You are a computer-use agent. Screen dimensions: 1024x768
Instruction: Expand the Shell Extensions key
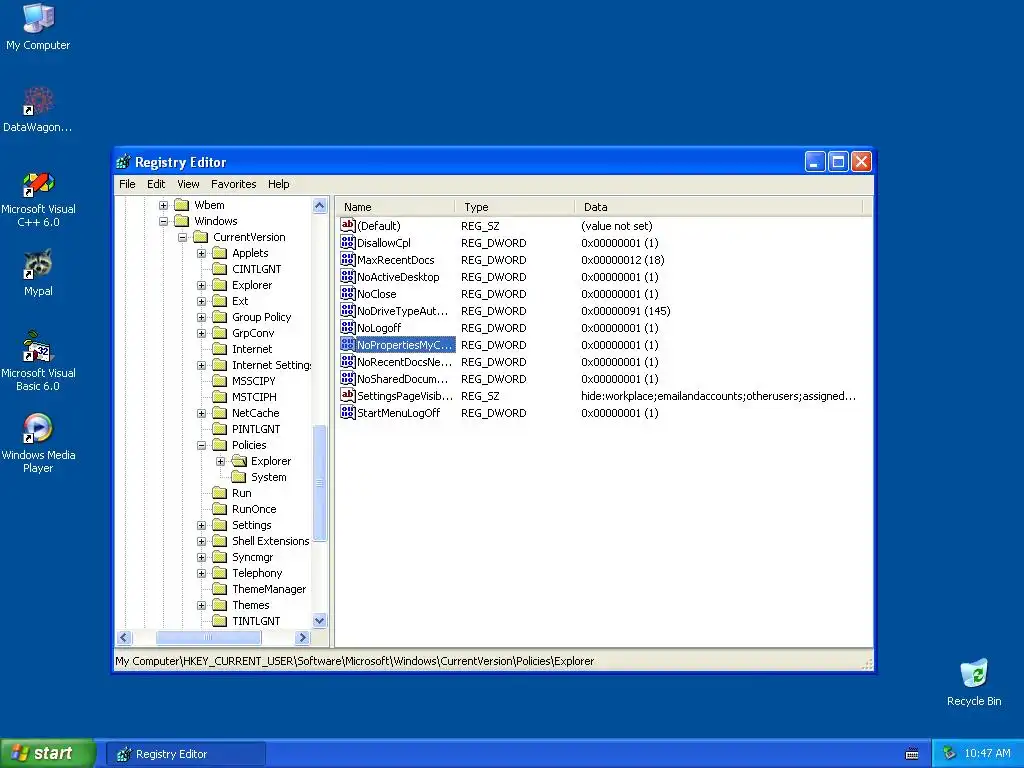click(x=201, y=541)
